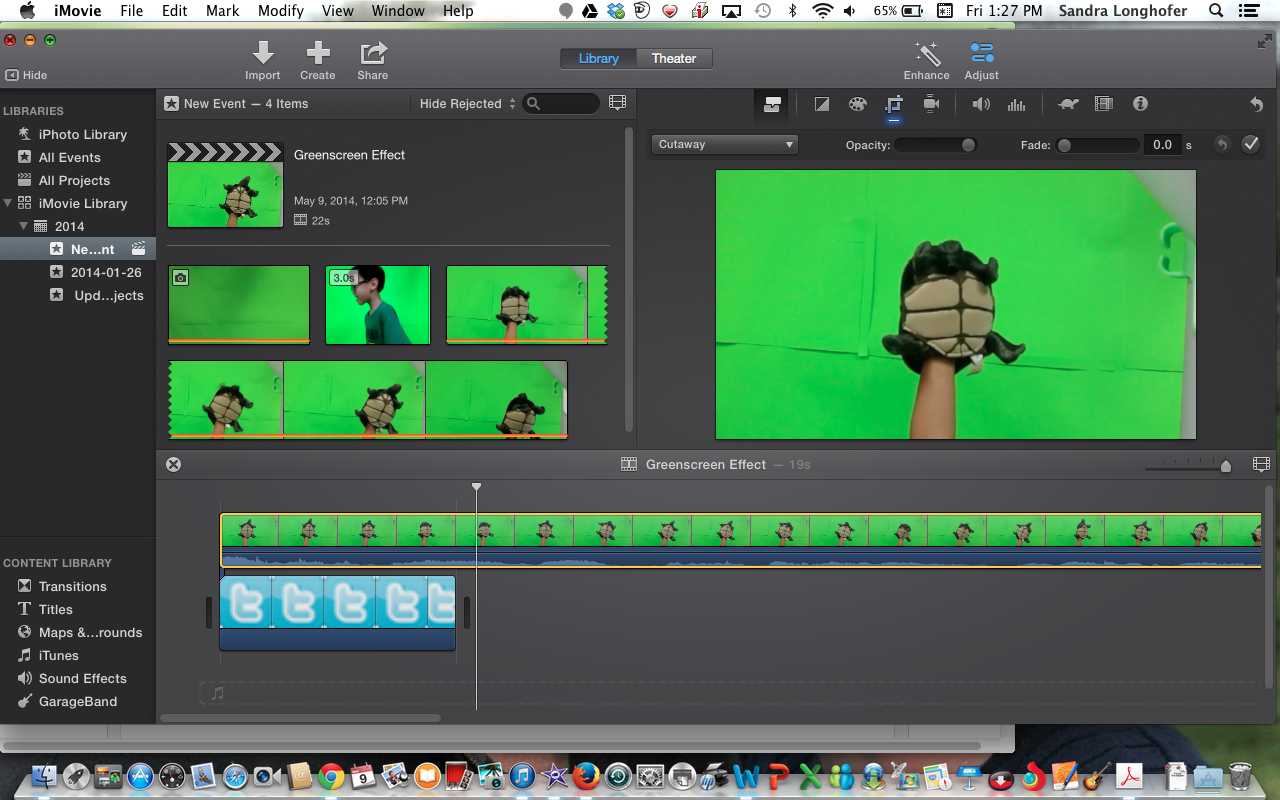Screen dimensions: 1280x800
Task: Open the Mark menu
Action: point(222,11)
